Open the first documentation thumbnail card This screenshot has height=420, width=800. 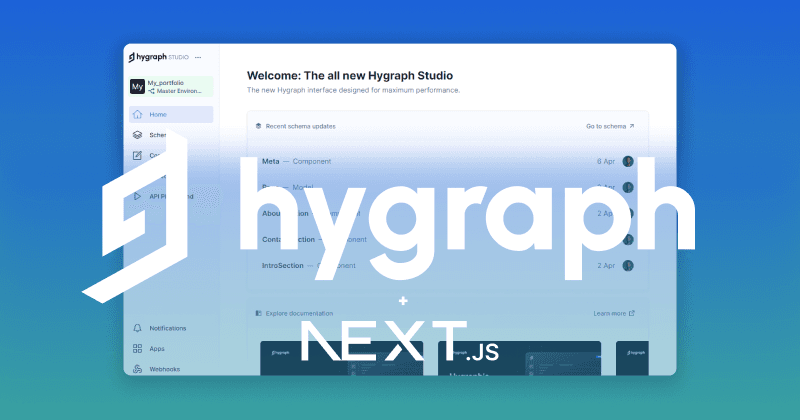(341, 358)
